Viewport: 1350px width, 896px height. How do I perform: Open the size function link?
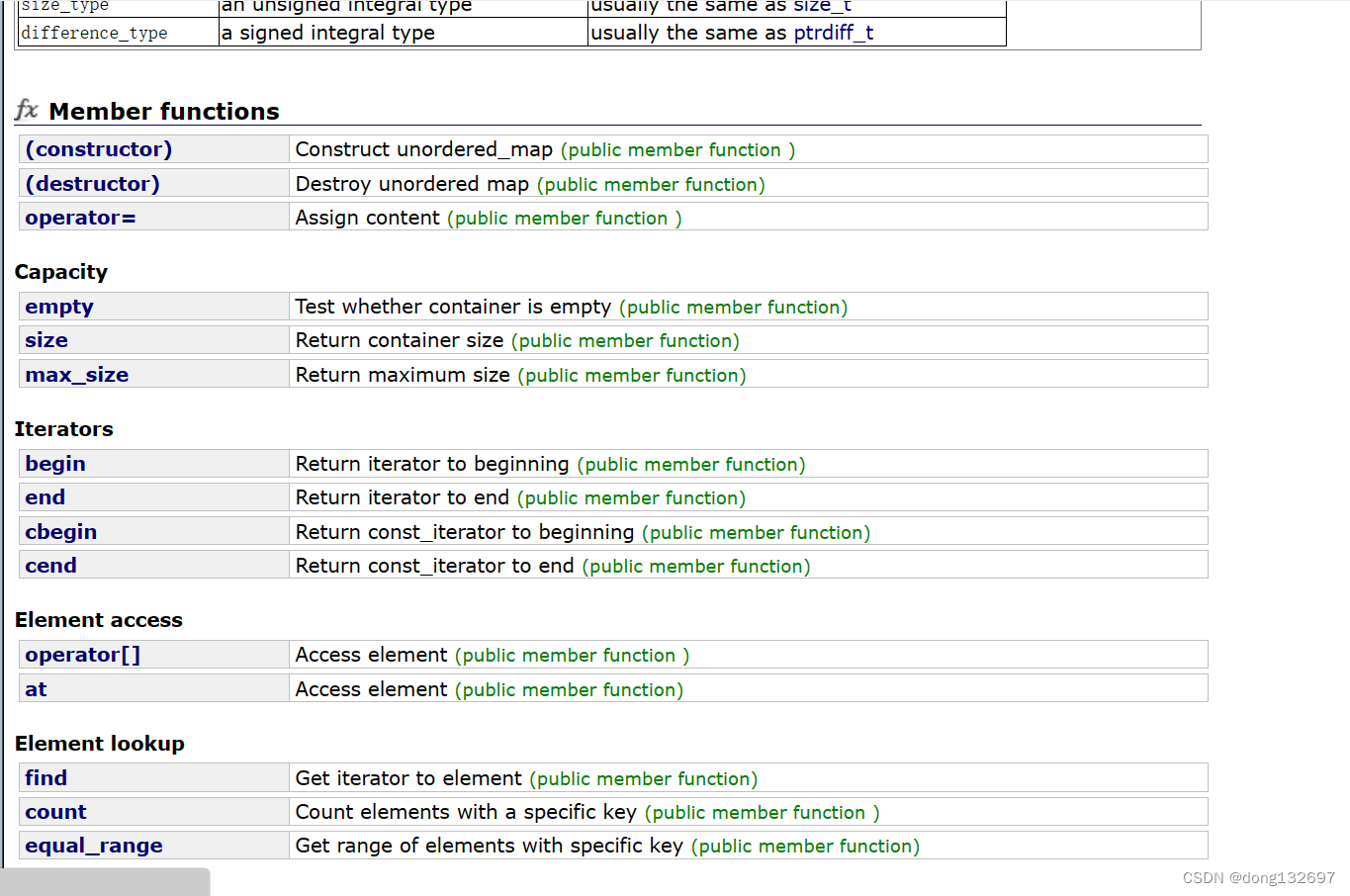coord(46,340)
